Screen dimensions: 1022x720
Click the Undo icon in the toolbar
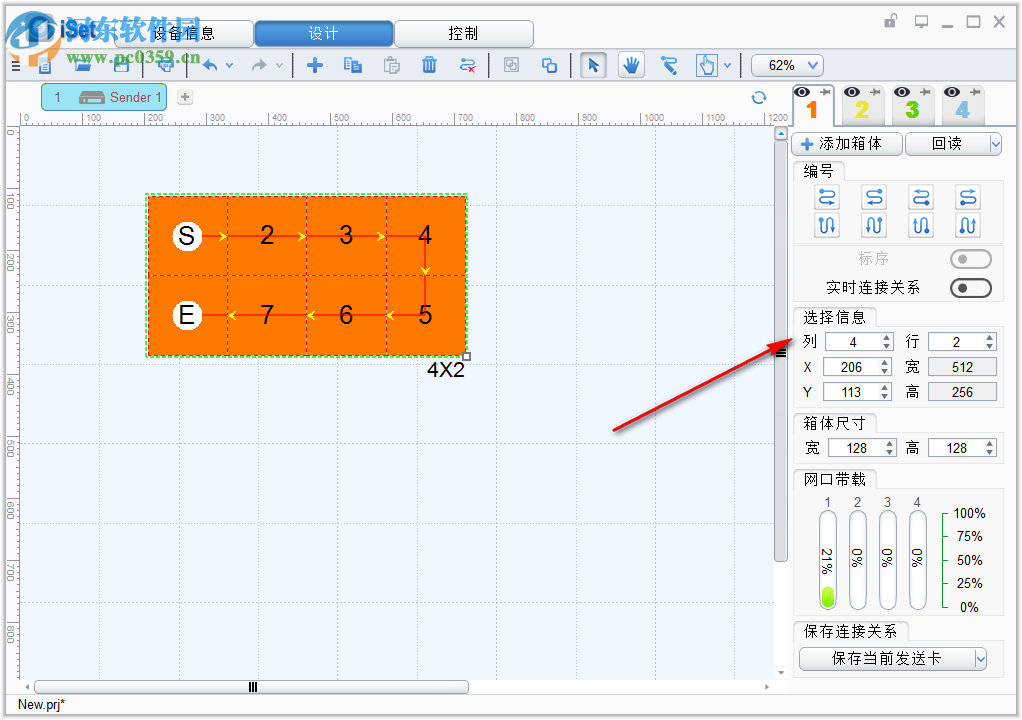[x=212, y=65]
